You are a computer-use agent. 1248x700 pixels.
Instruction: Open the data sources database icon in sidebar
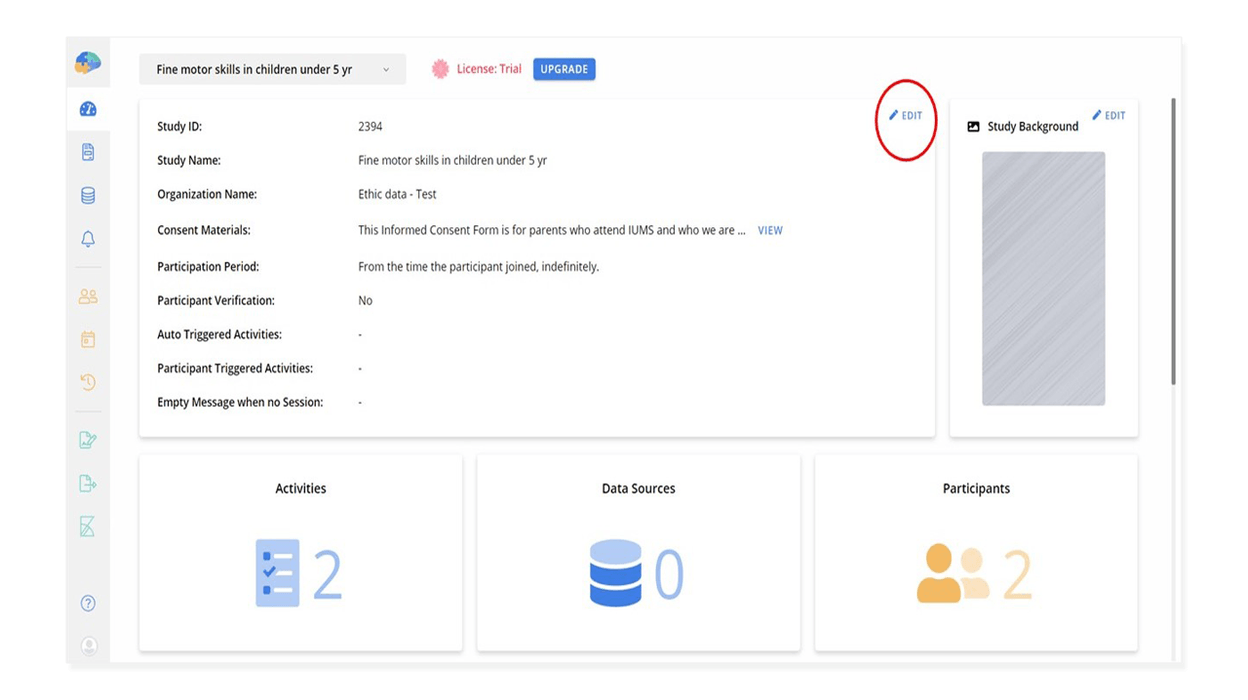88,196
